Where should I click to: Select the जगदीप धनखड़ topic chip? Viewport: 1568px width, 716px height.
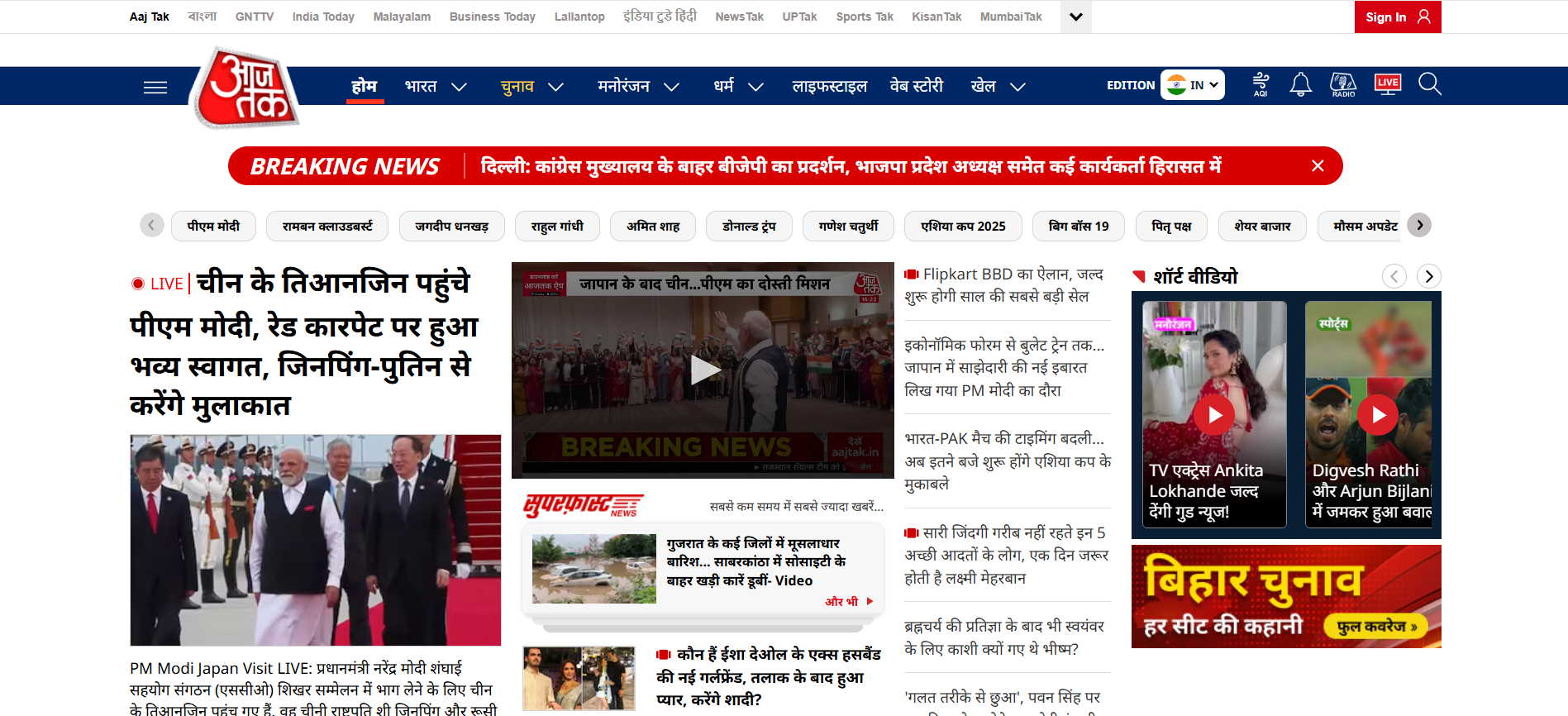(x=452, y=226)
